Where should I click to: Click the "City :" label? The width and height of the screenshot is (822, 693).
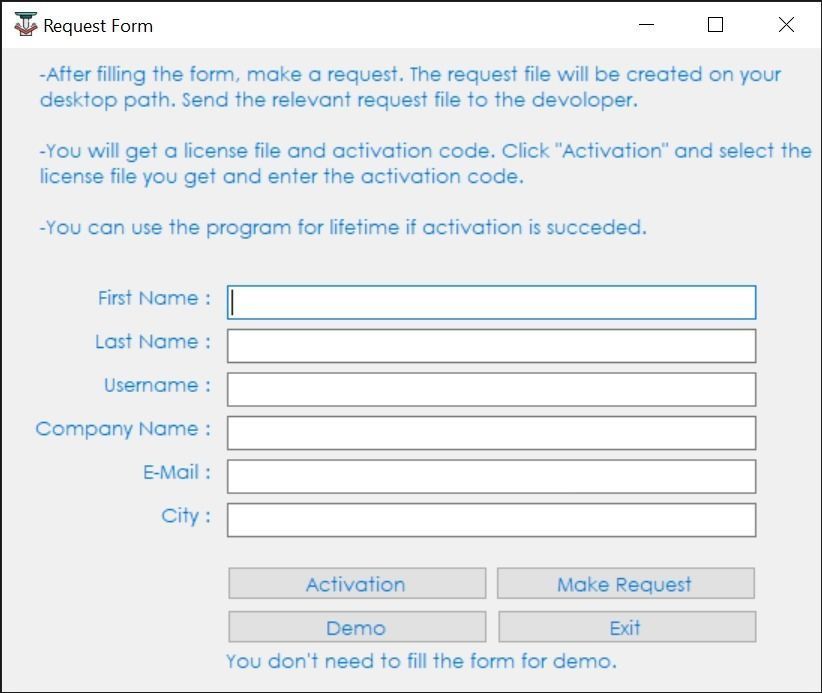(186, 516)
